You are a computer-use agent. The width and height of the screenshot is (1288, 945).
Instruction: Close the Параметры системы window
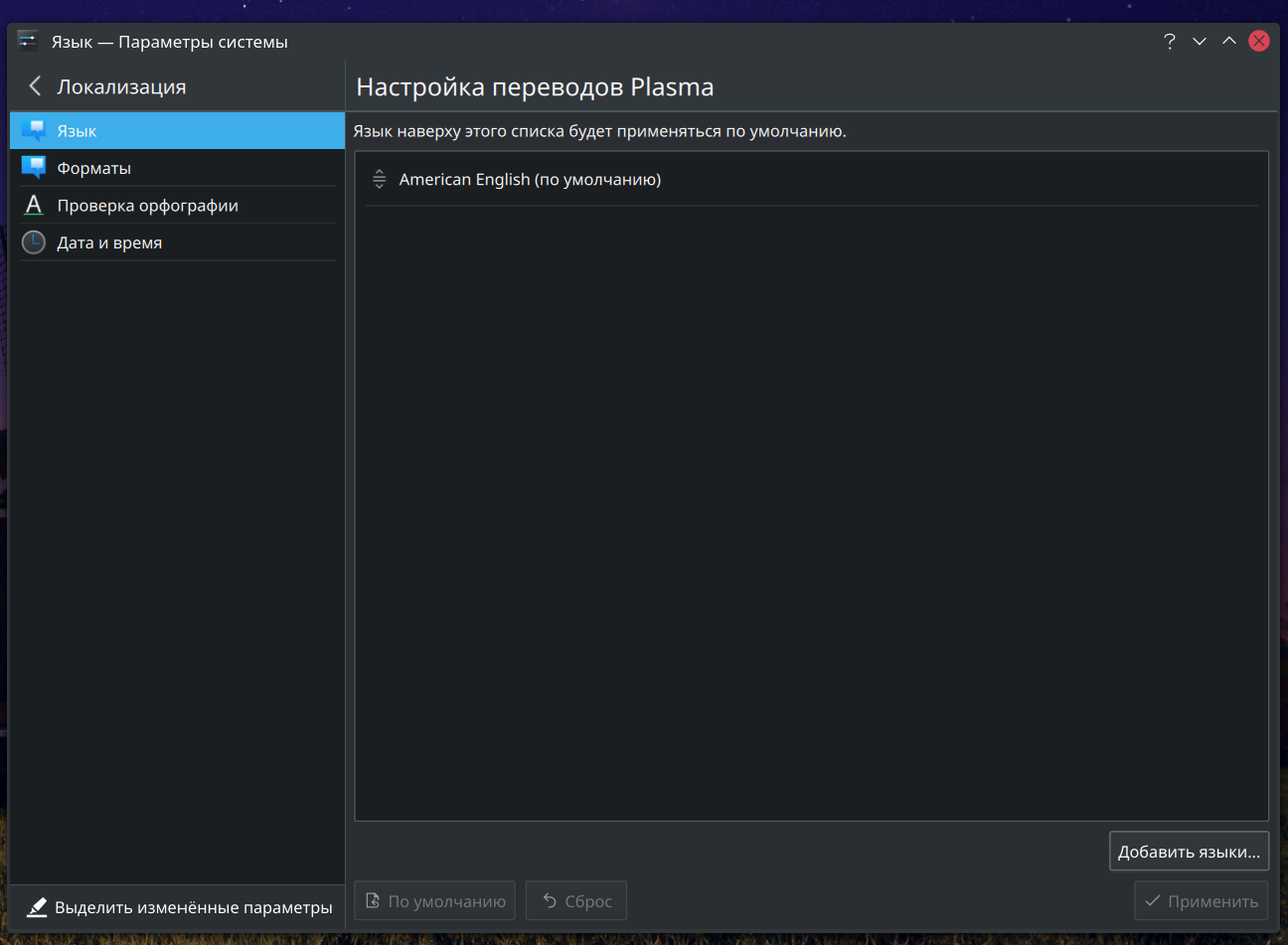pyautogui.click(x=1259, y=41)
